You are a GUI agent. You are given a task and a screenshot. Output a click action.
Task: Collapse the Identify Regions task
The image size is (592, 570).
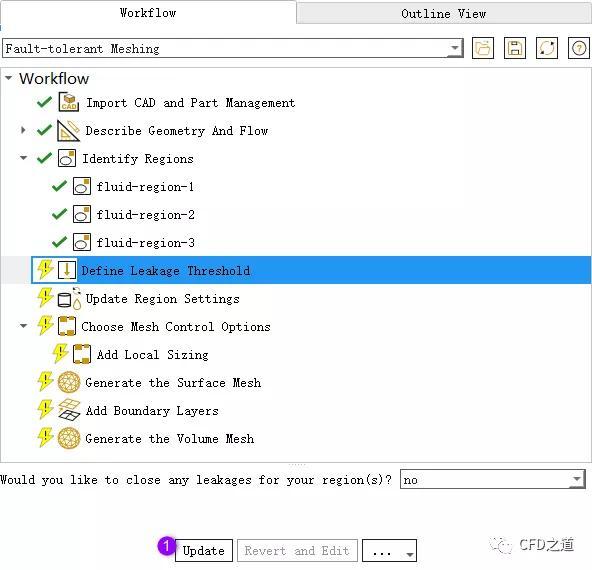point(23,158)
